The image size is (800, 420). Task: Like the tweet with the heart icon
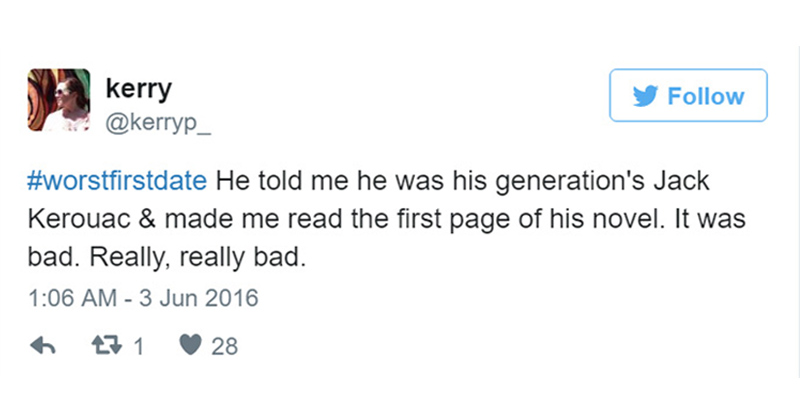coord(191,346)
